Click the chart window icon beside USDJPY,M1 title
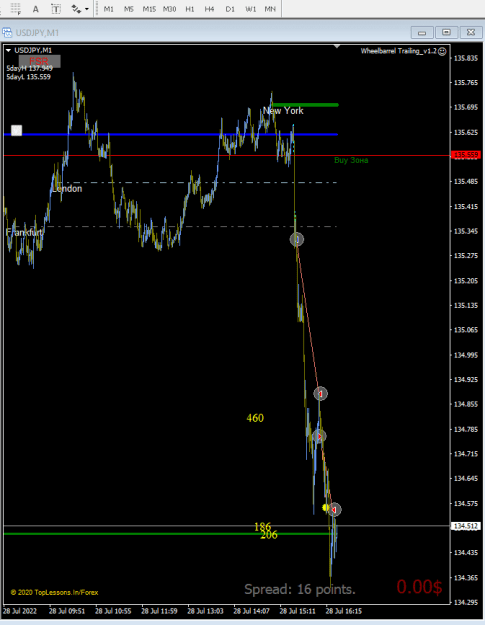 click(x=7, y=32)
